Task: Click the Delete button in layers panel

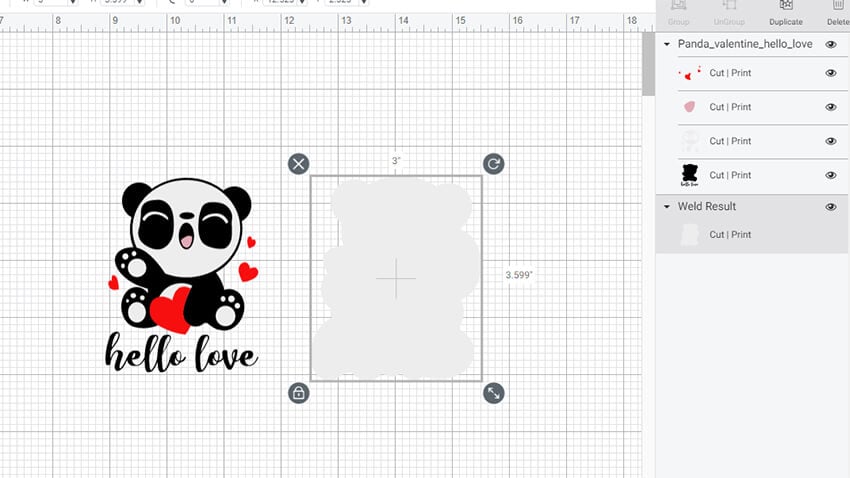Action: point(838,13)
